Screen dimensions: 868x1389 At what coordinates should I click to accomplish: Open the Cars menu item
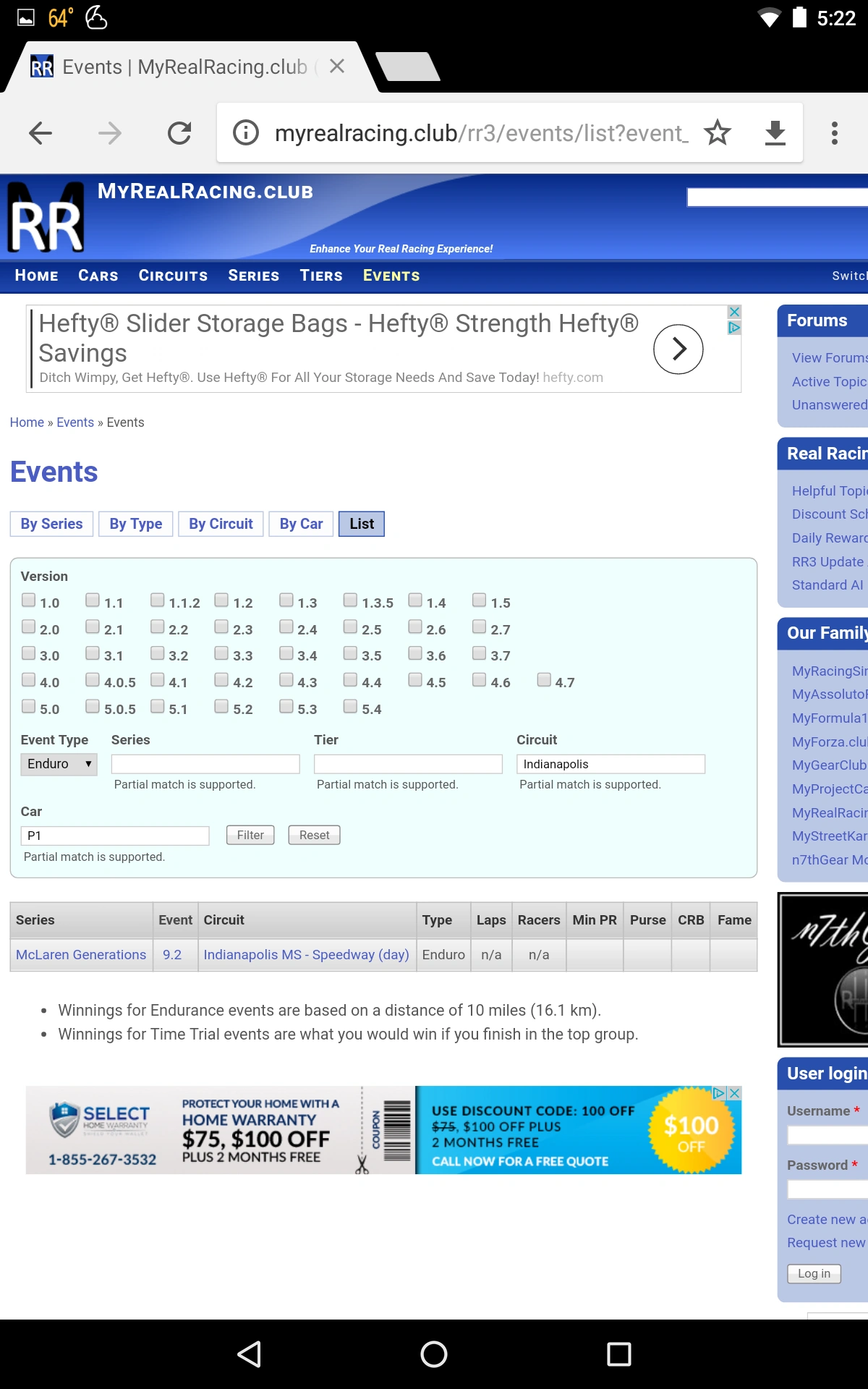pyautogui.click(x=98, y=276)
